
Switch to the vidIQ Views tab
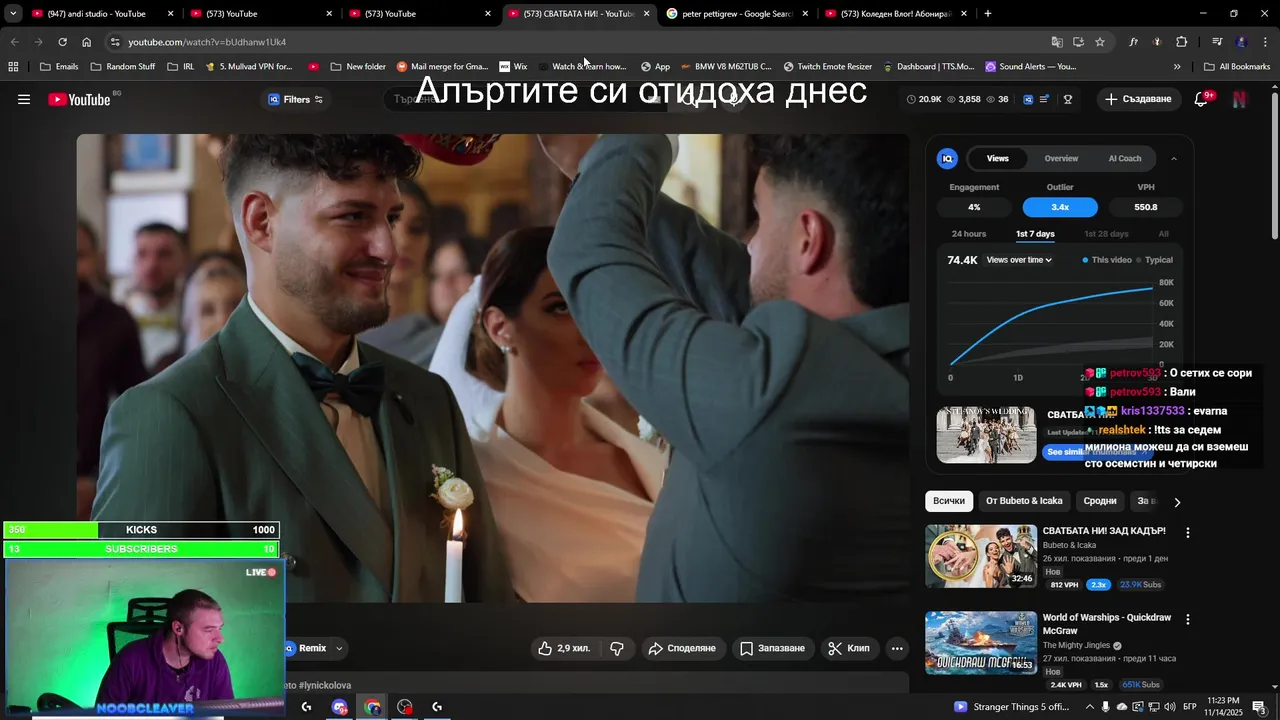(998, 158)
